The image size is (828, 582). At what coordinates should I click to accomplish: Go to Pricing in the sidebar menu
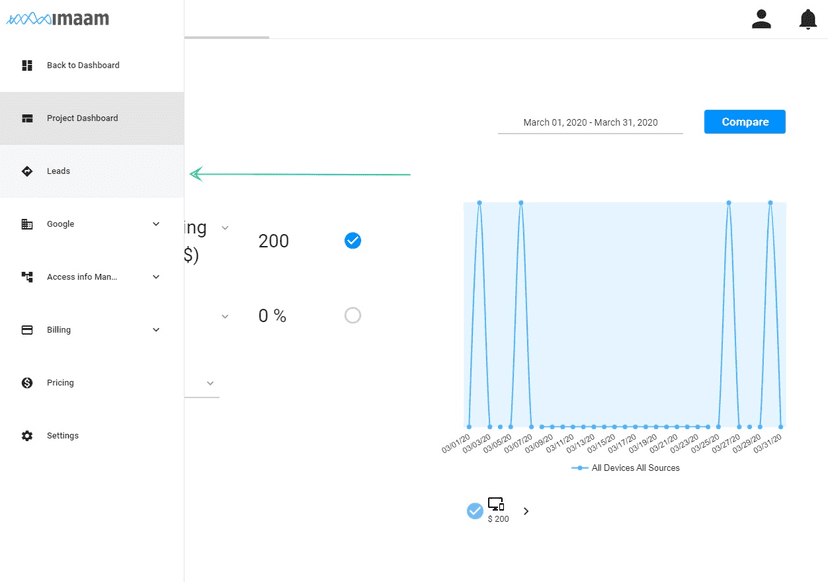pos(60,383)
